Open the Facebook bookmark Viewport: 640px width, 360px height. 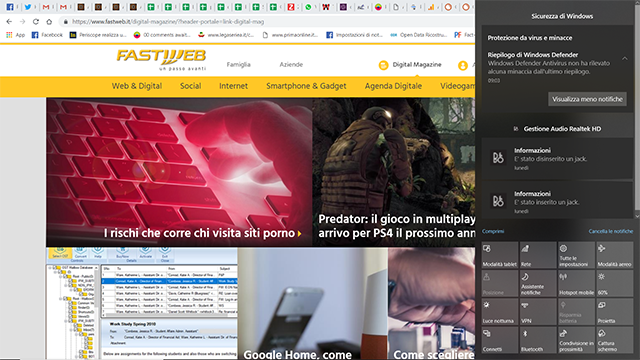coord(47,35)
